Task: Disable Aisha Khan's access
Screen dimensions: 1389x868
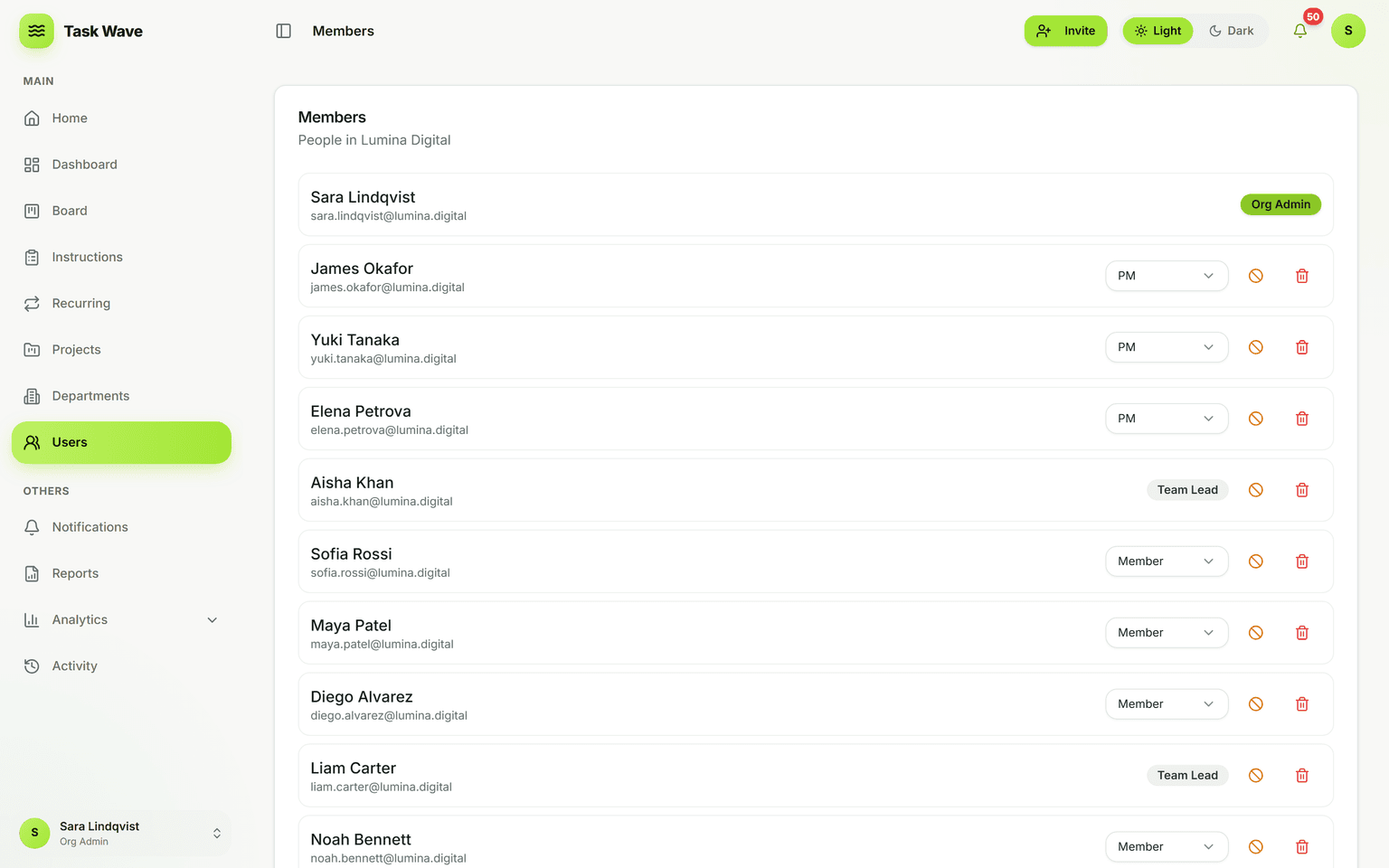Action: (x=1256, y=490)
